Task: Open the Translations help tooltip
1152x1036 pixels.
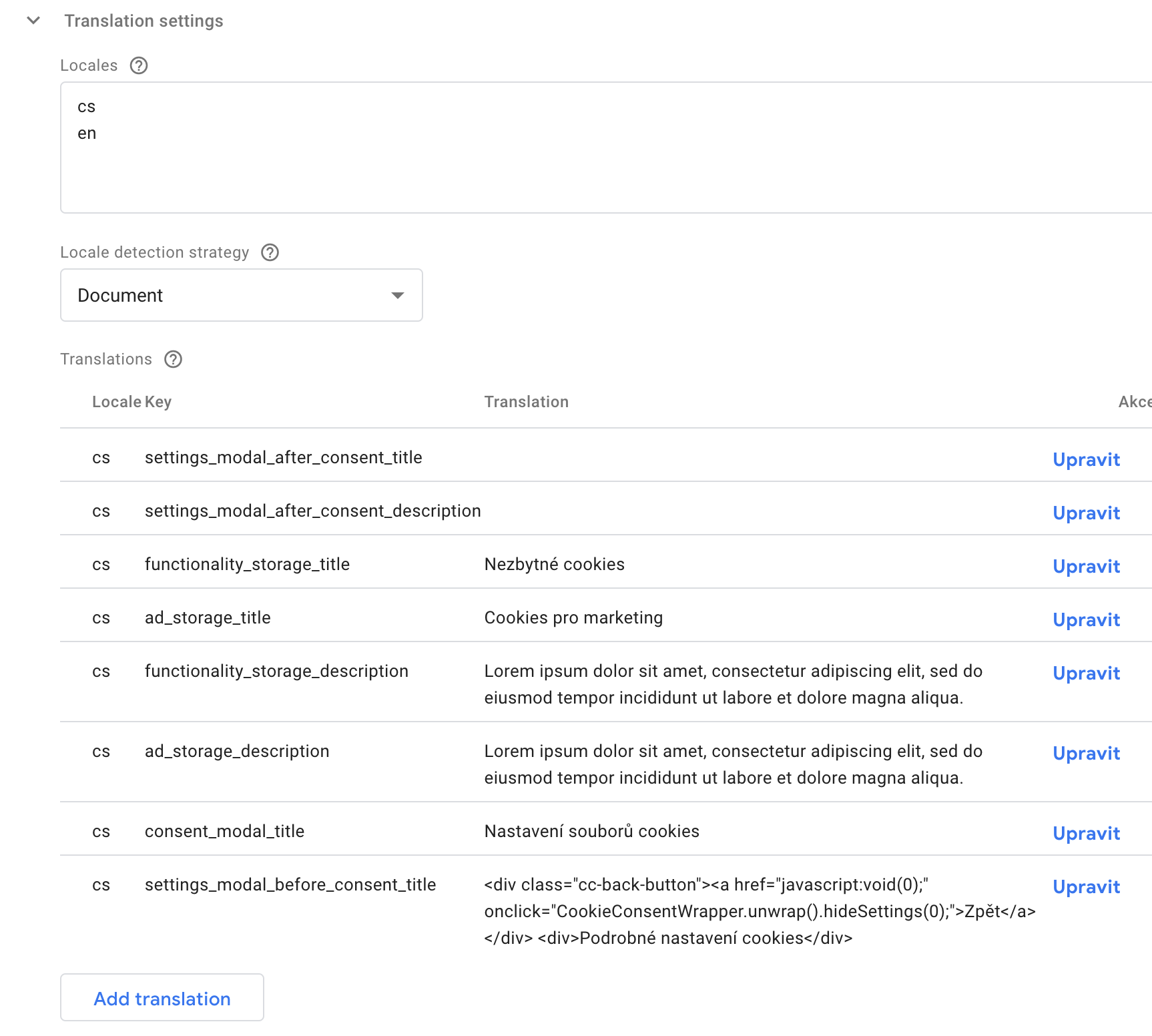Action: 173,359
